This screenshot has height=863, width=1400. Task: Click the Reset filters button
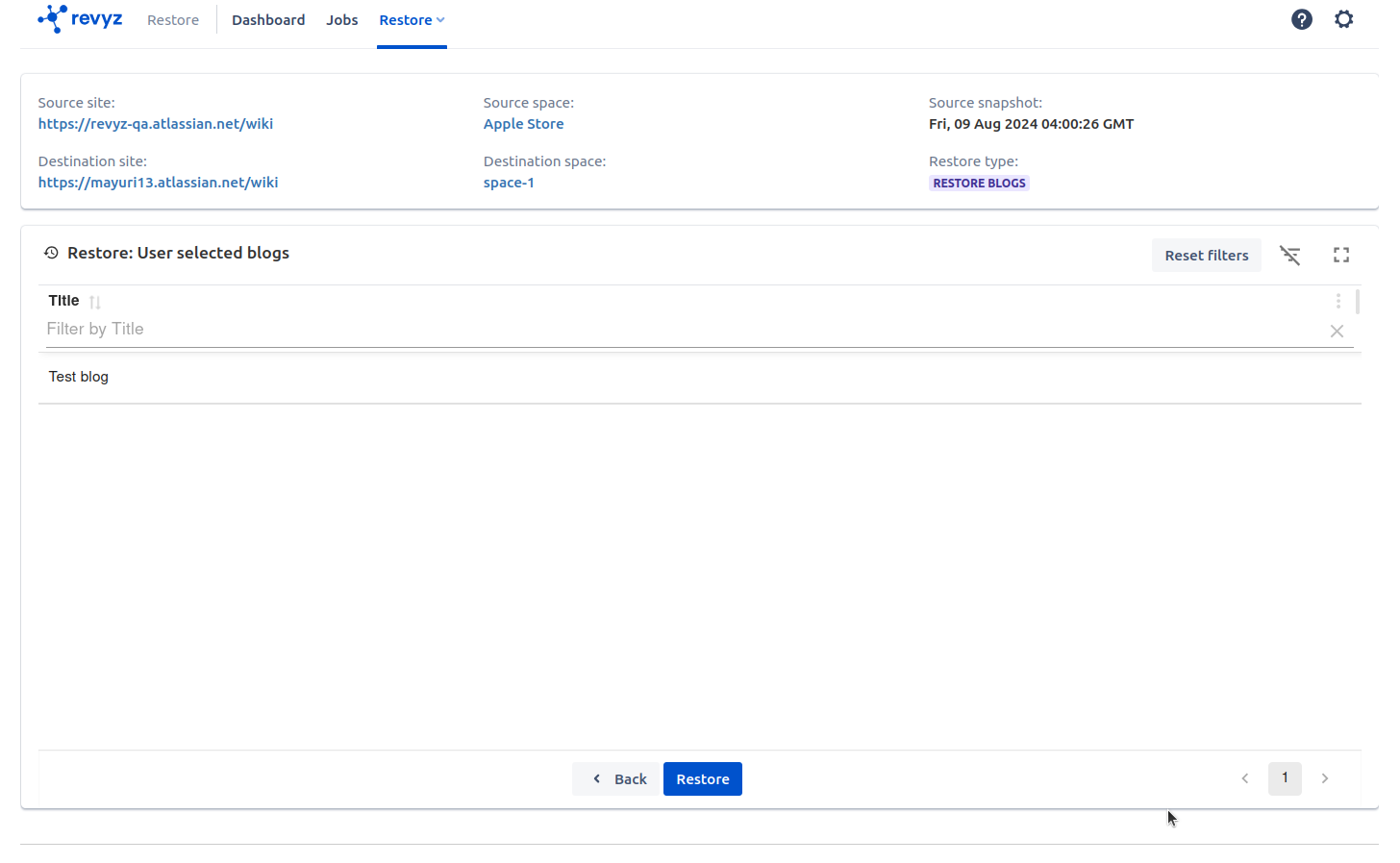(x=1206, y=256)
